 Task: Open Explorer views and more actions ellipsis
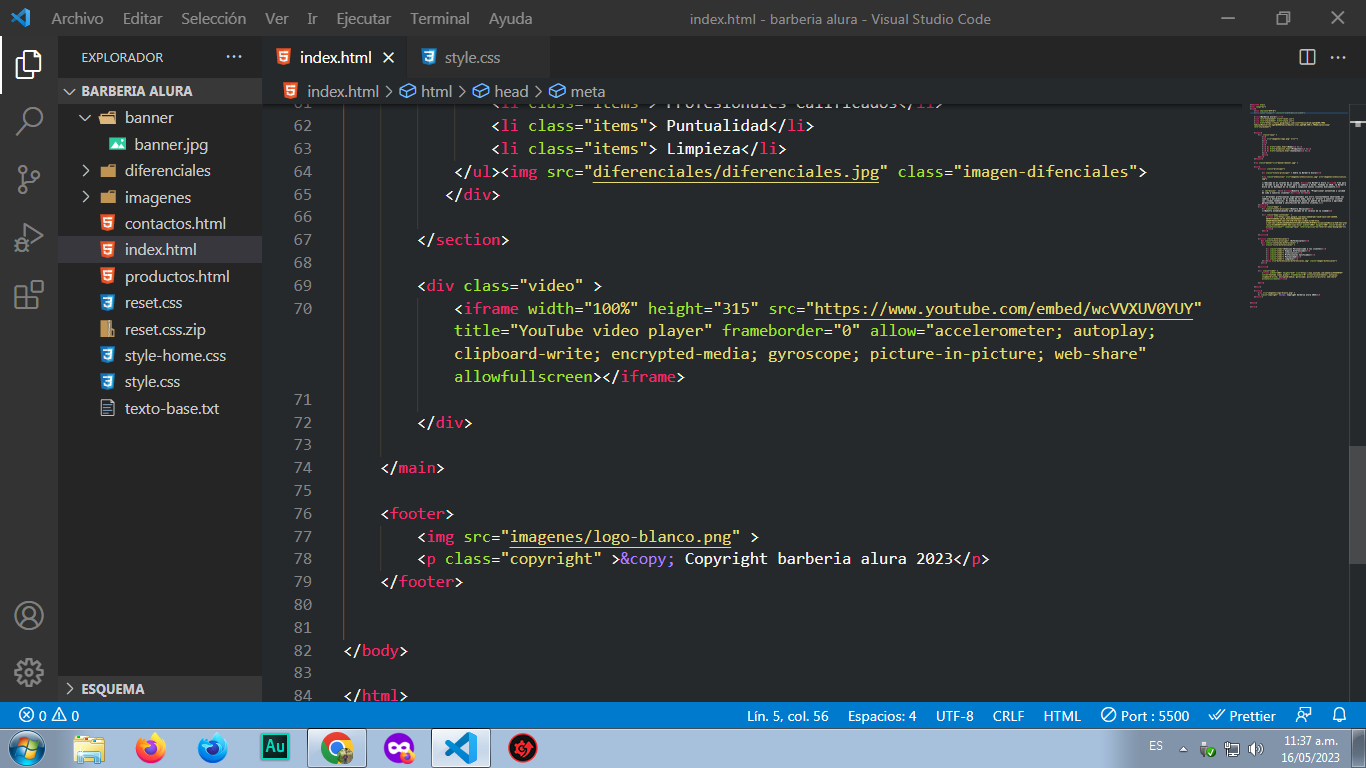coord(234,57)
